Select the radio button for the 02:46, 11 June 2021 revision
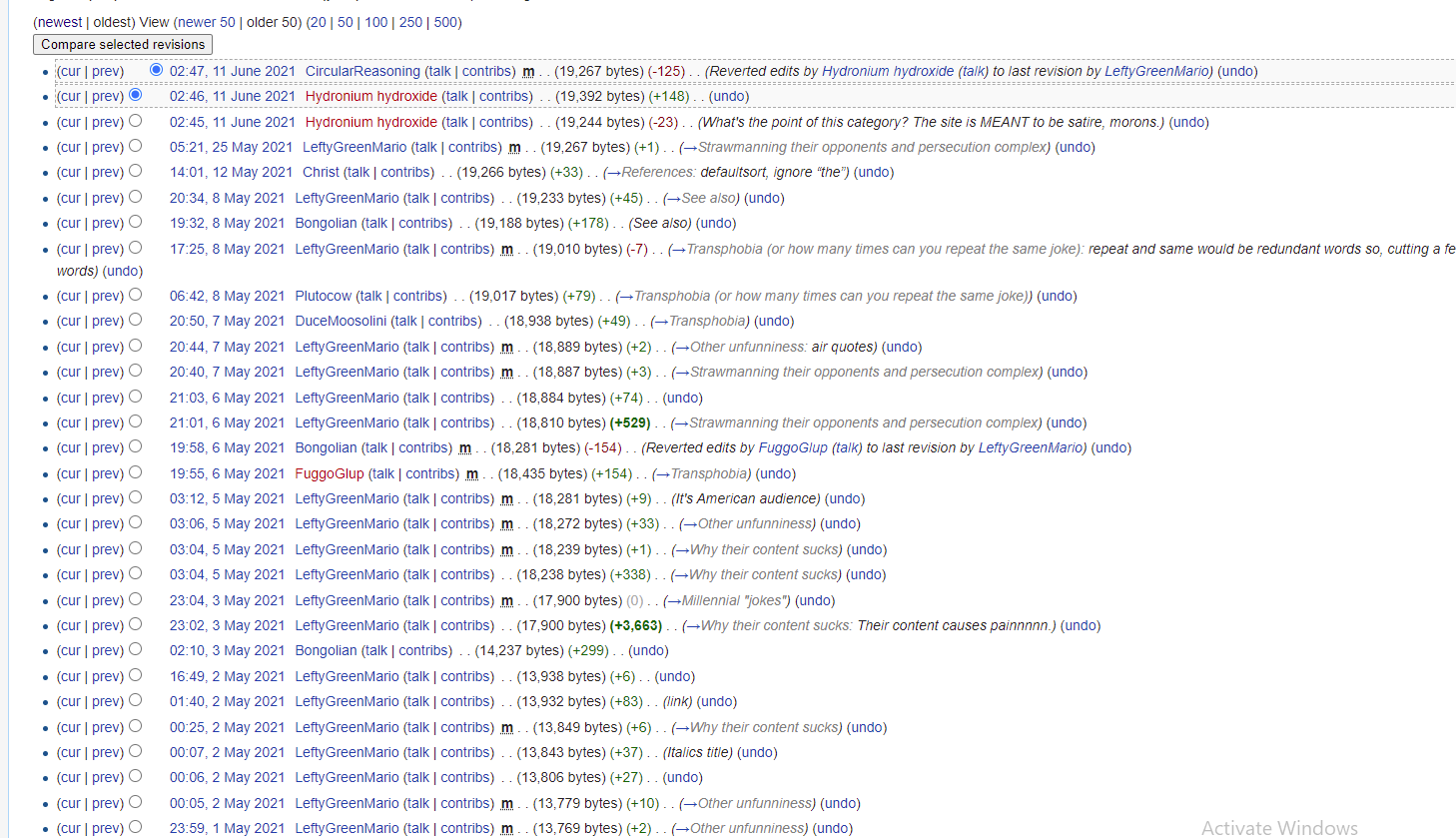The height and width of the screenshot is (838, 1456). click(x=135, y=95)
